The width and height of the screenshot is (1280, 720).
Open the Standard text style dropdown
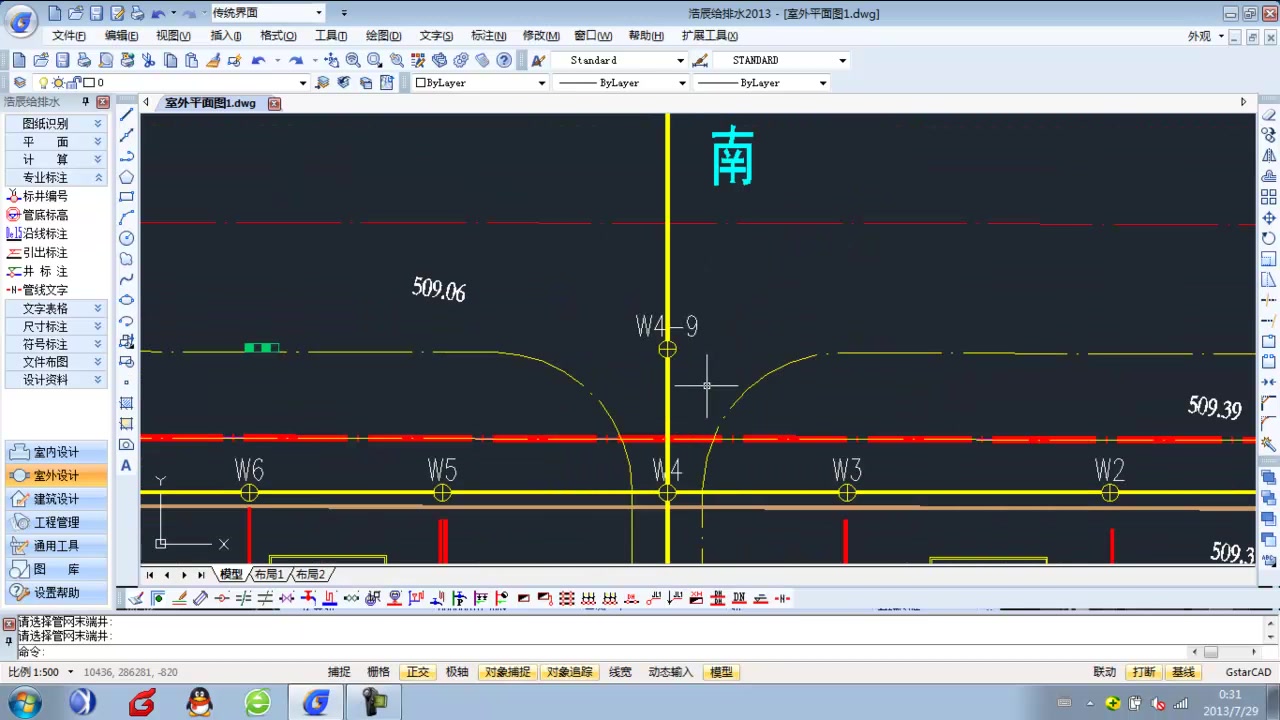click(681, 60)
